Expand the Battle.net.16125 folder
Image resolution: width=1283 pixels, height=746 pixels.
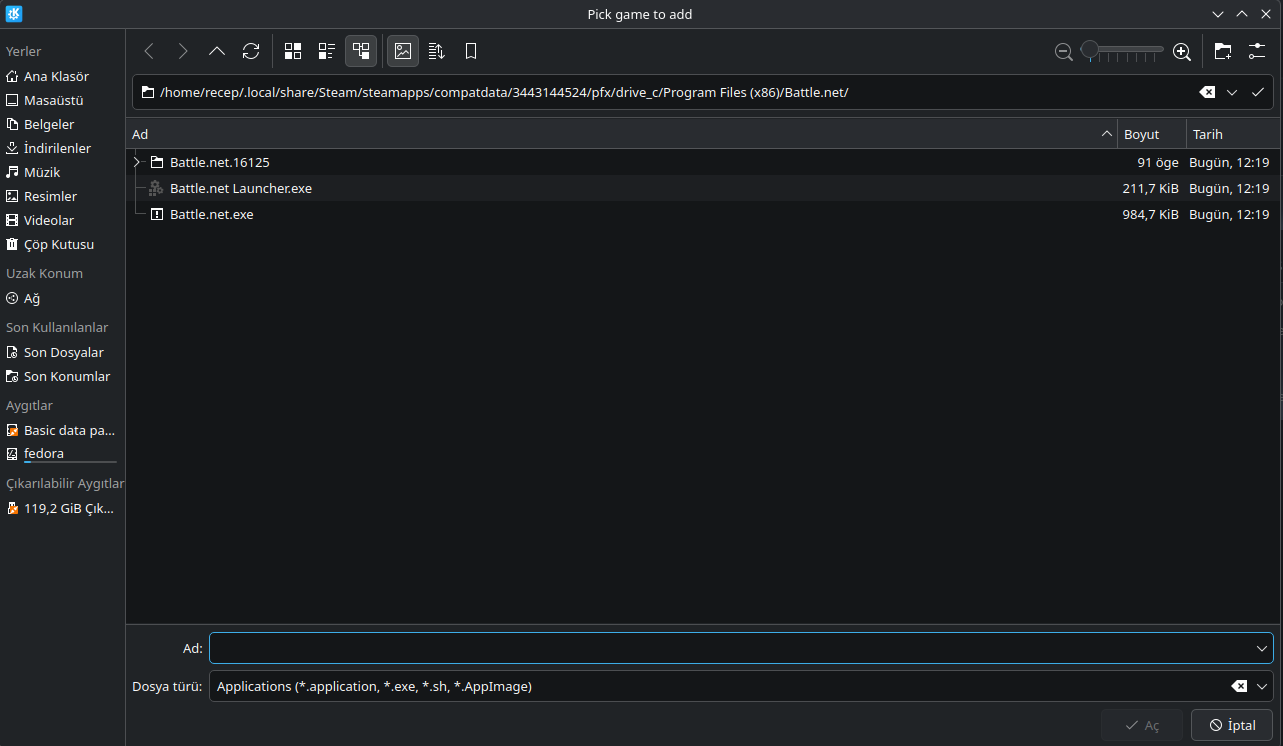137,162
